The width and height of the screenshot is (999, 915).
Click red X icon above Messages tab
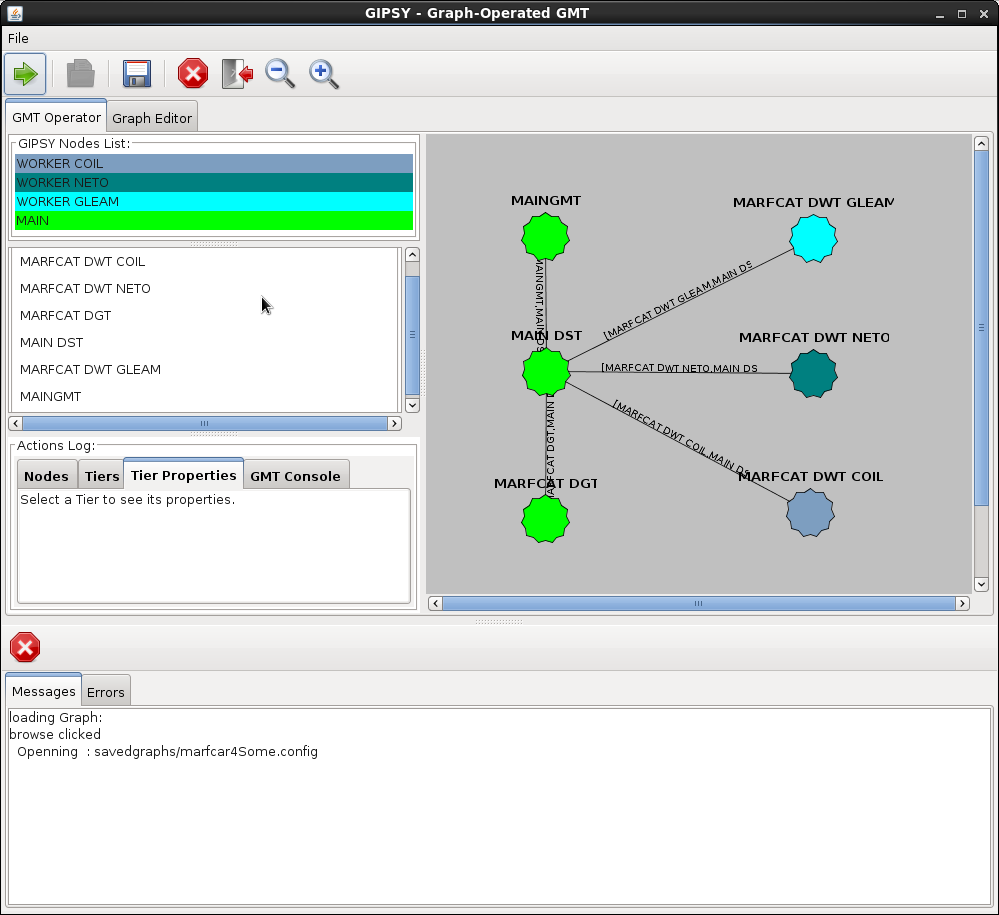click(25, 647)
